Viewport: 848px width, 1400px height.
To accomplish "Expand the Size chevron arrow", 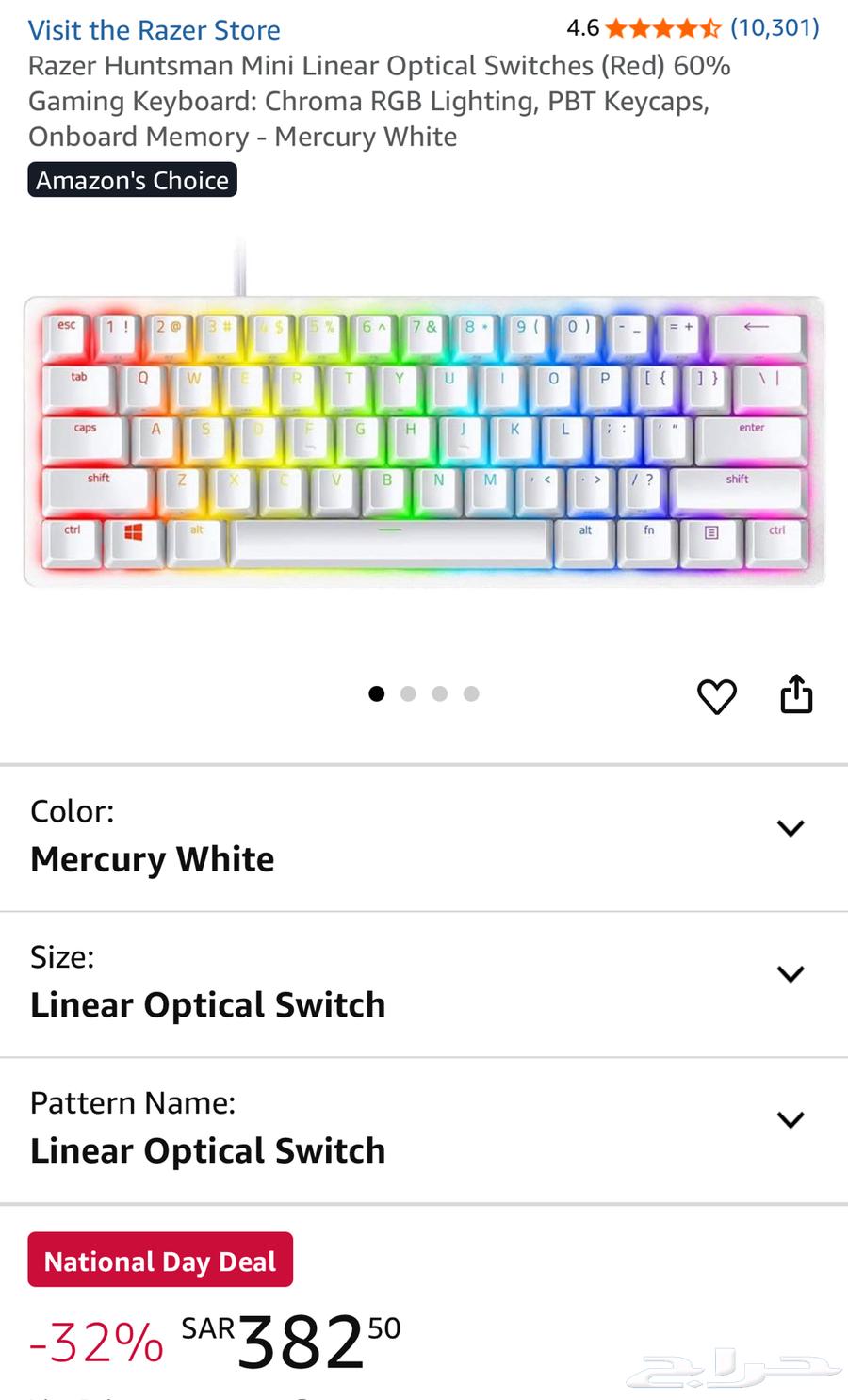I will point(791,973).
